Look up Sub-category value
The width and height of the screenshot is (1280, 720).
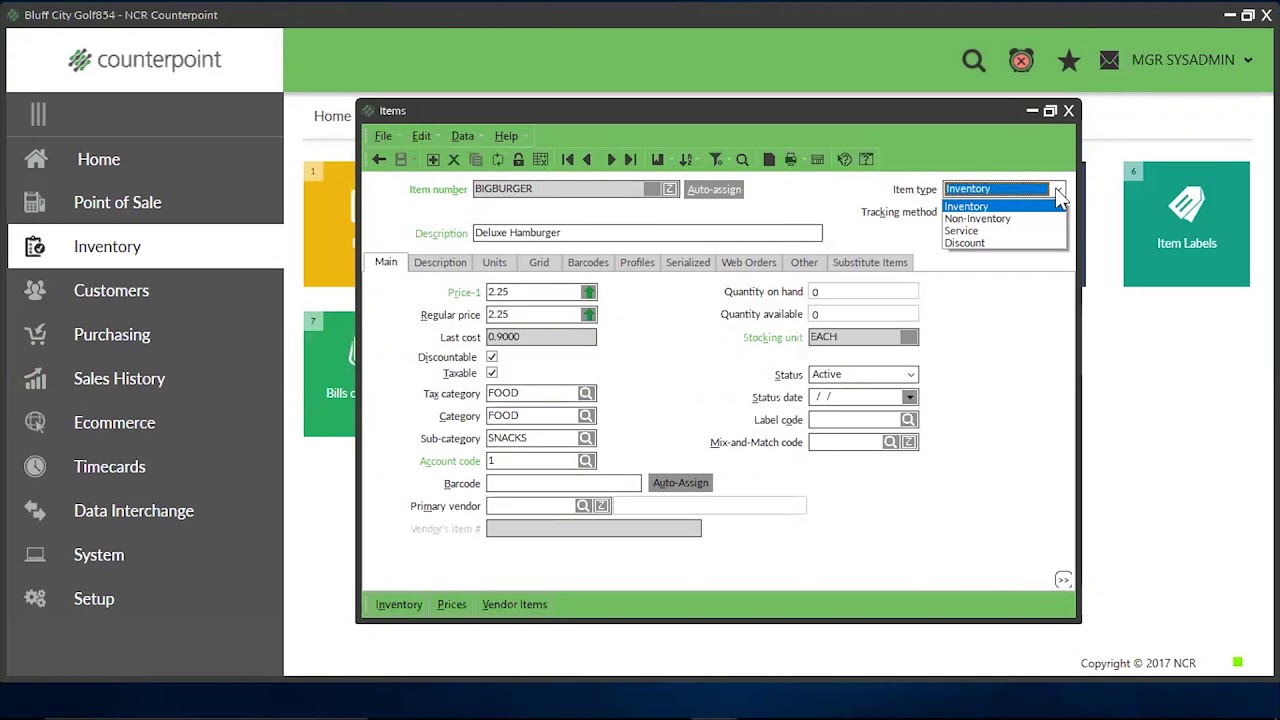point(587,438)
